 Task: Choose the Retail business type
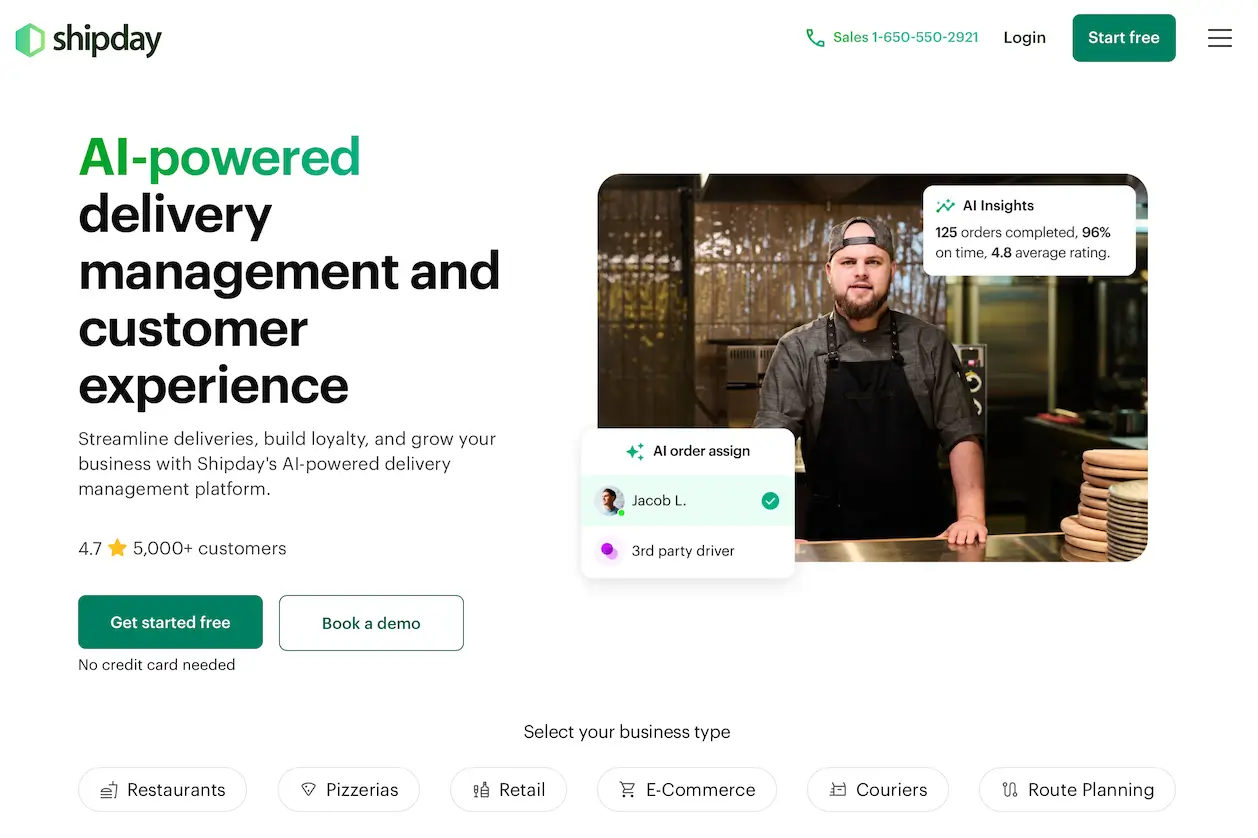click(x=508, y=790)
